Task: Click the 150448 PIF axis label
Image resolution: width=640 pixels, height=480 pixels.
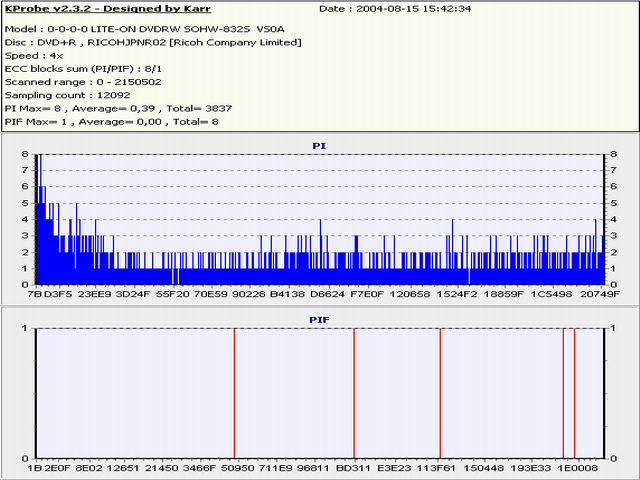Action: coord(484,468)
